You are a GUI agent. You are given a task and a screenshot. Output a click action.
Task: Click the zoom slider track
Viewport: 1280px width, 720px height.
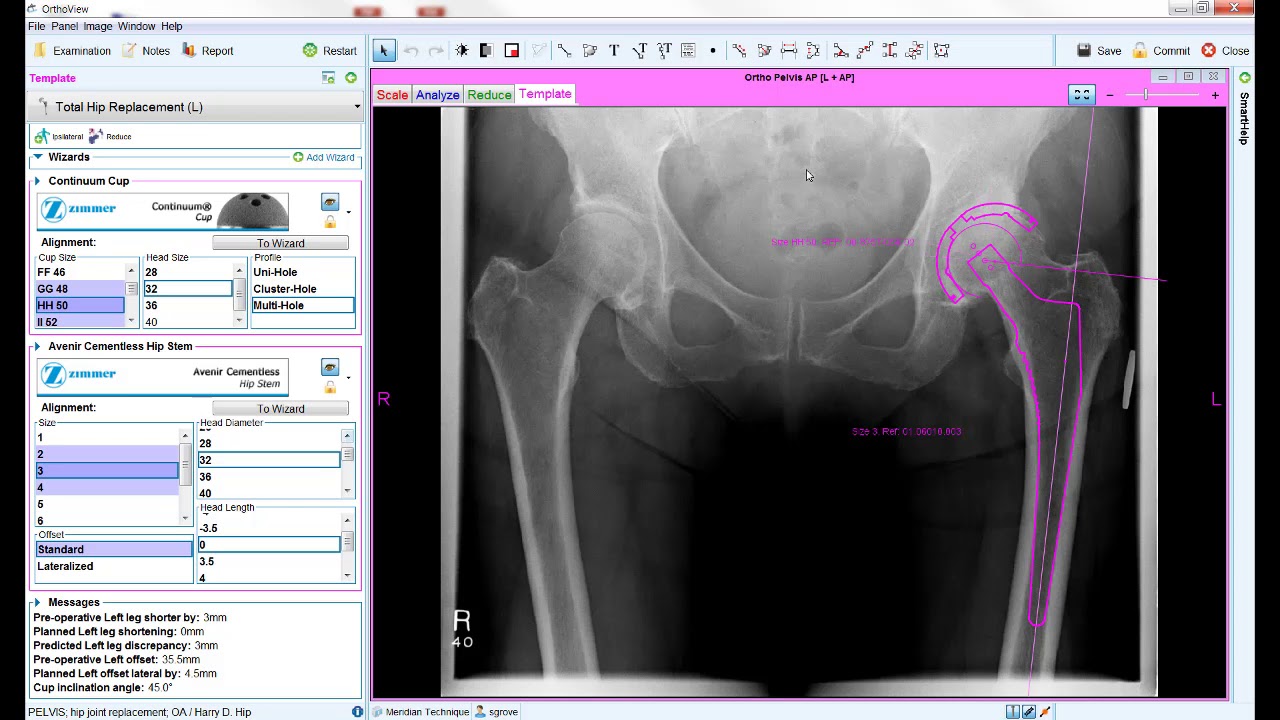1162,95
